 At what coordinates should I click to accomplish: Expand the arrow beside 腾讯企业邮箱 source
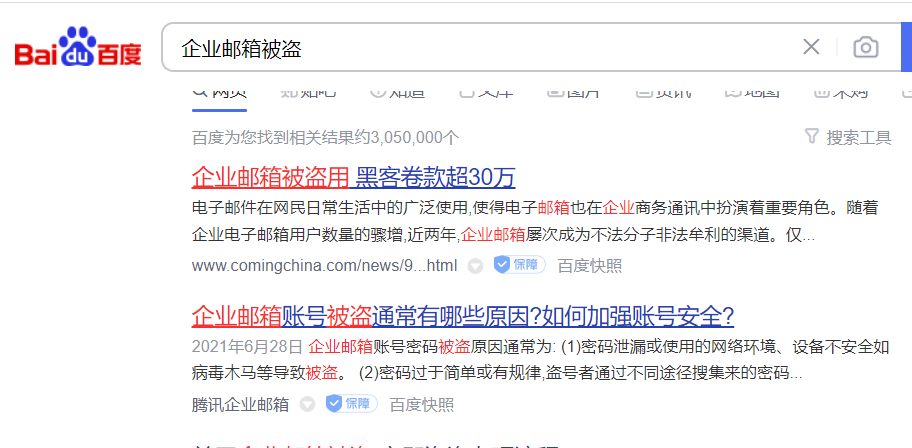(308, 405)
